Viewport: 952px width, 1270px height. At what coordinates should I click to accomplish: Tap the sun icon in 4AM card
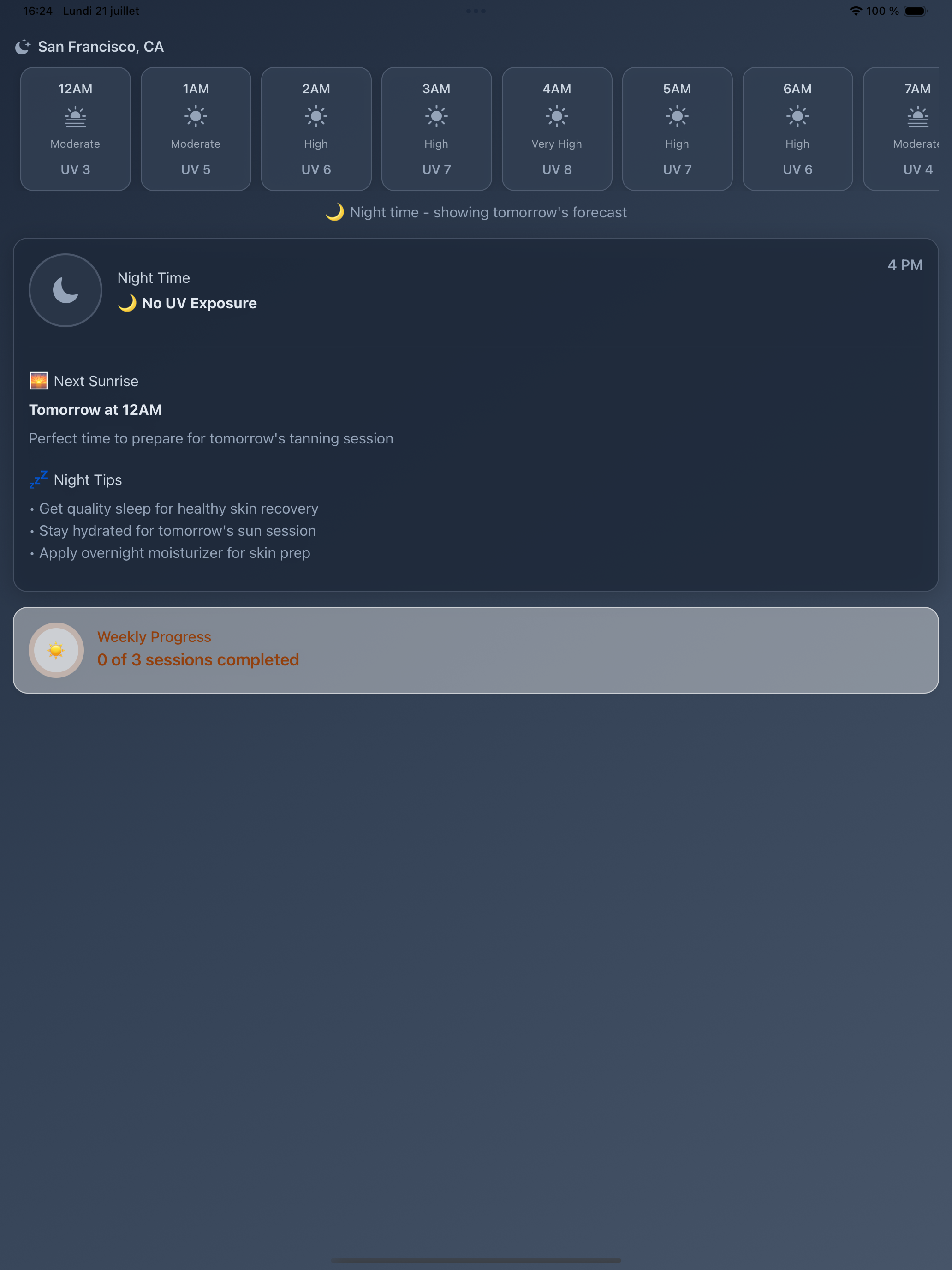557,117
